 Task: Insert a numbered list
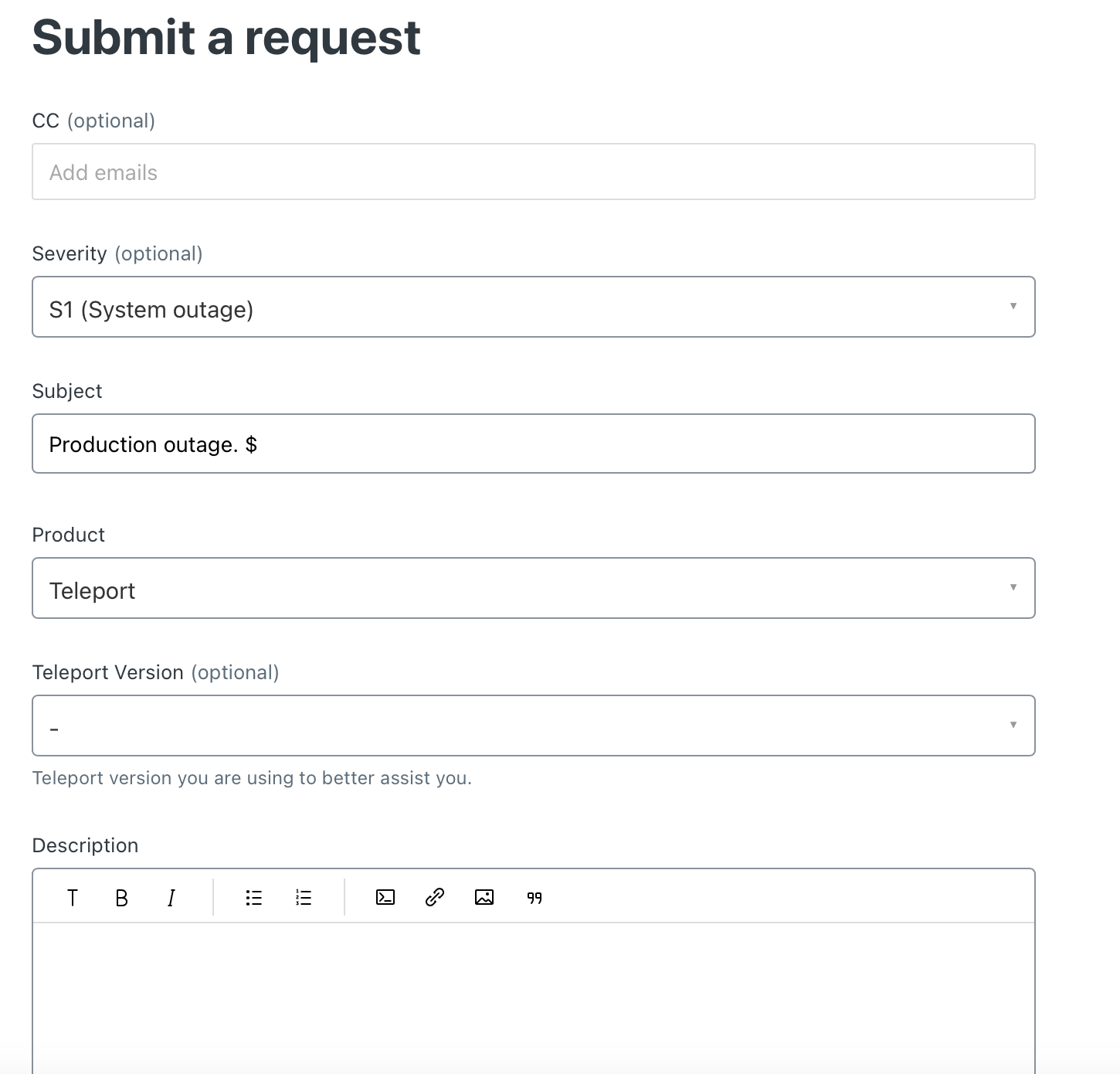coord(304,897)
